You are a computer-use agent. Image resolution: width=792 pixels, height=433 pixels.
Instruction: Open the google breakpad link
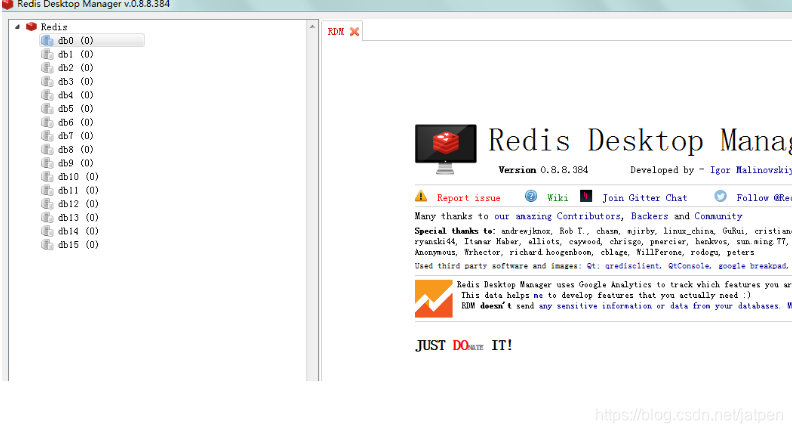point(752,266)
